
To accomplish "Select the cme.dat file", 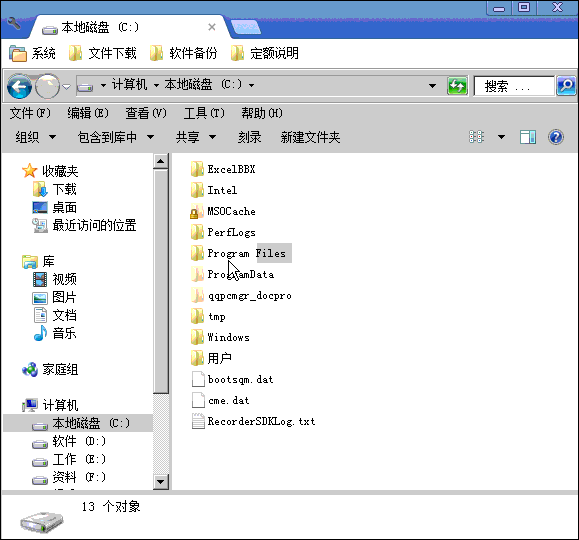I will 220,400.
